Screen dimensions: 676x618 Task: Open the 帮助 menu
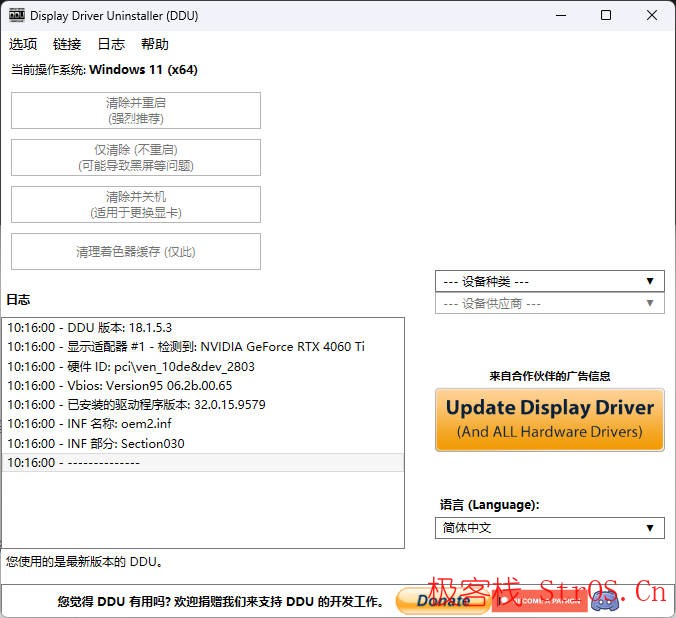pos(155,44)
